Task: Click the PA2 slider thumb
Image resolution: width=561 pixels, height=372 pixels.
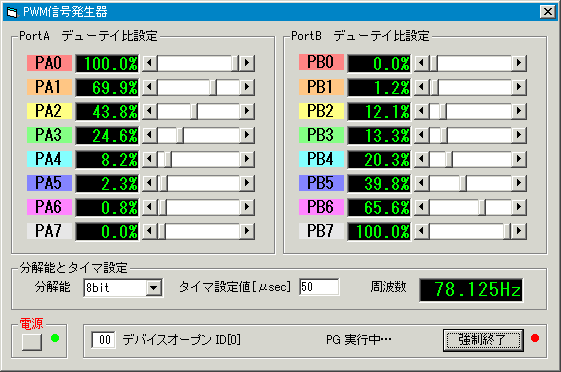Action: coord(194,111)
